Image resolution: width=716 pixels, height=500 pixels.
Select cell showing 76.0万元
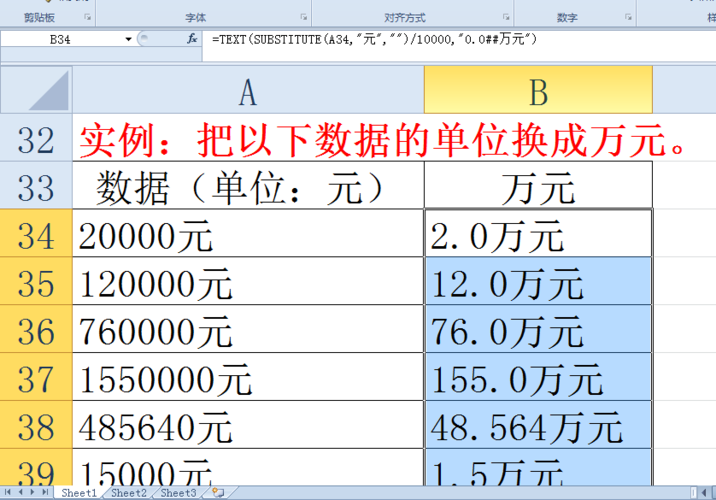pyautogui.click(x=538, y=329)
